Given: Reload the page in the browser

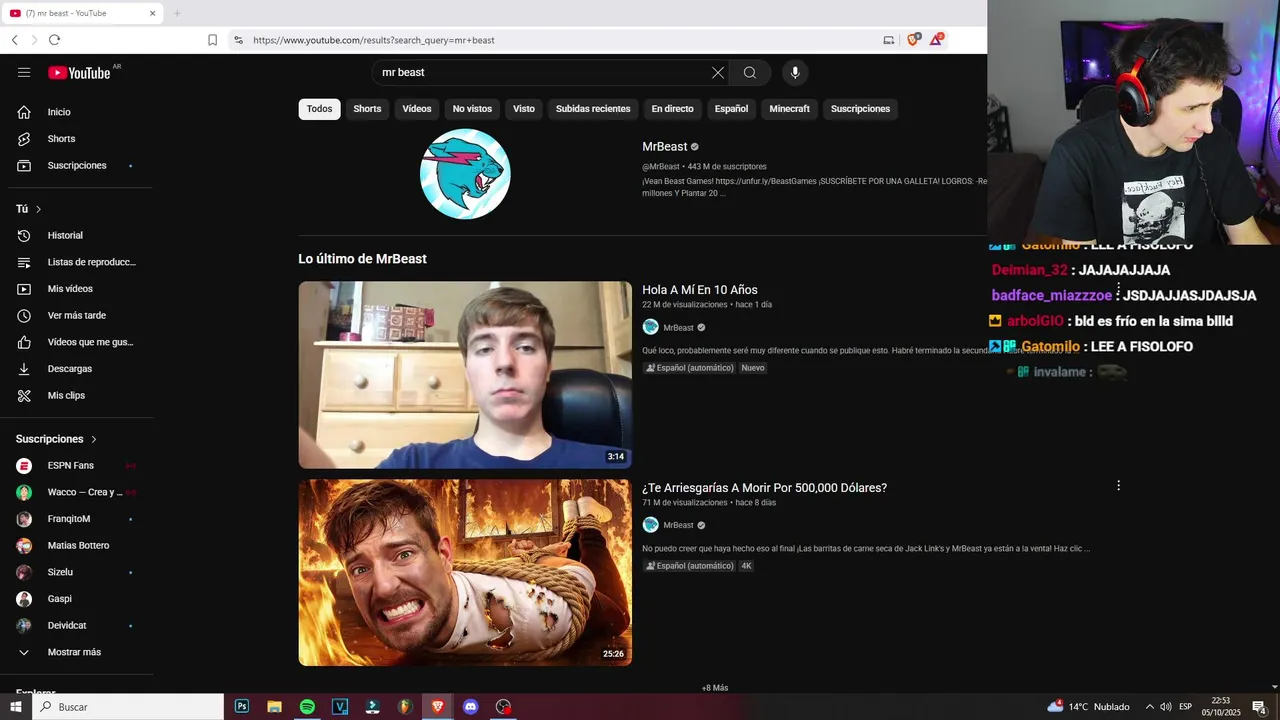Looking at the screenshot, I should coord(54,40).
